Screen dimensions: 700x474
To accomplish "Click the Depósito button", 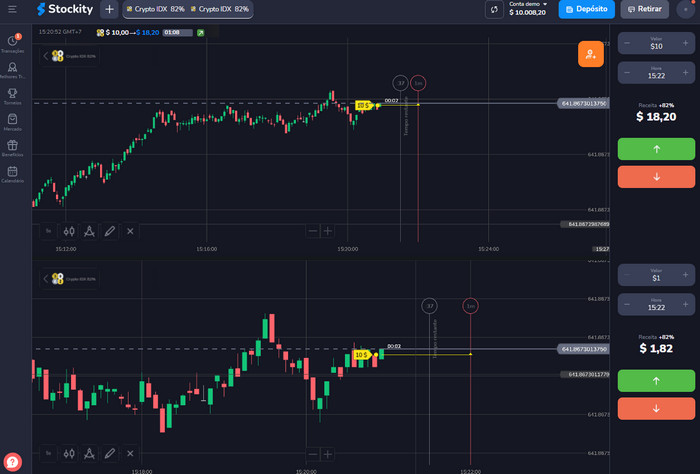I will [587, 9].
